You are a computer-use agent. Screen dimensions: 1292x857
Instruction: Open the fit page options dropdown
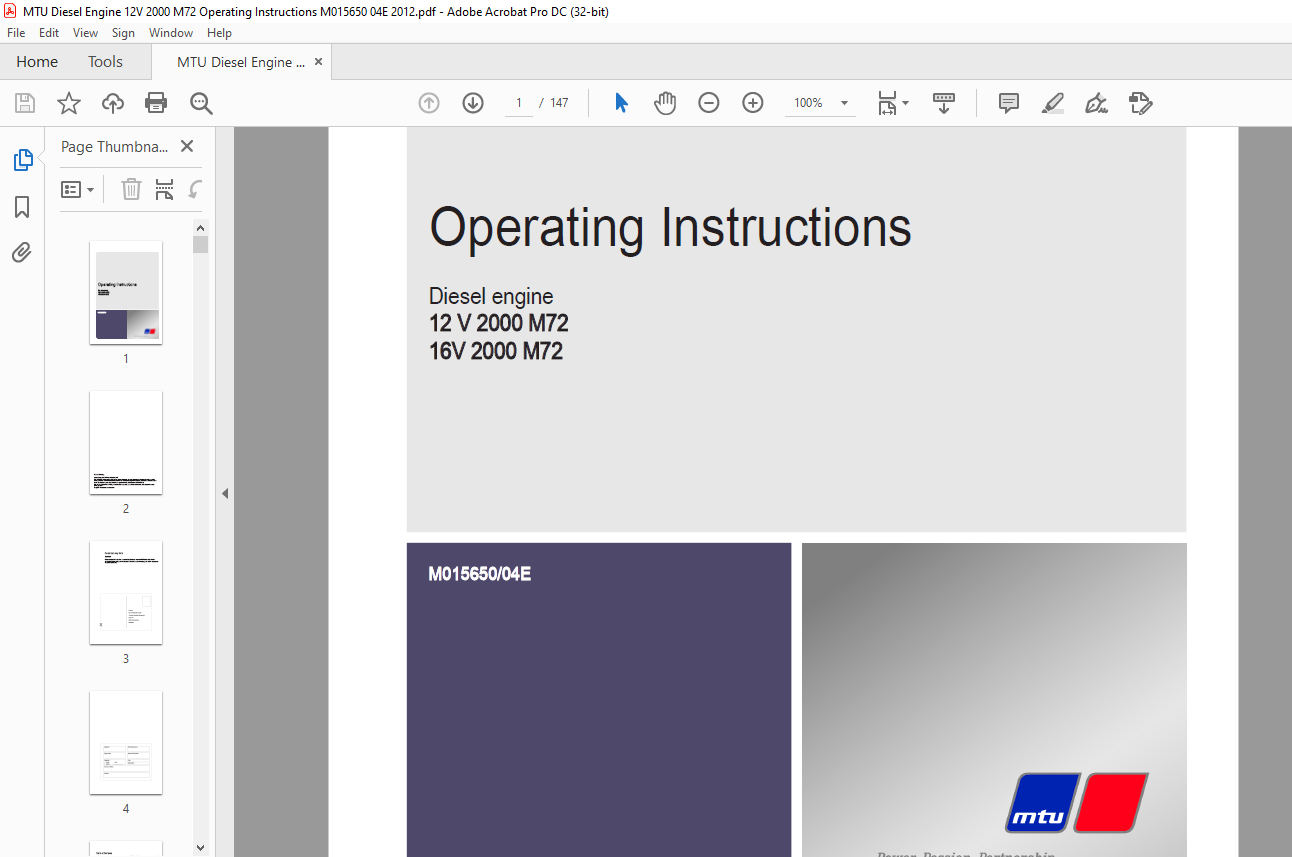point(893,103)
